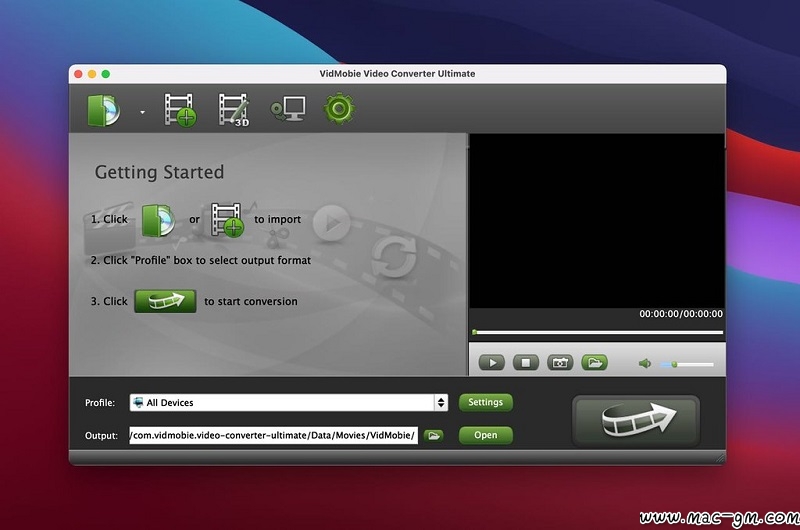The height and width of the screenshot is (530, 800).
Task: Click the Profile dropdown stepper arrows
Action: point(441,402)
